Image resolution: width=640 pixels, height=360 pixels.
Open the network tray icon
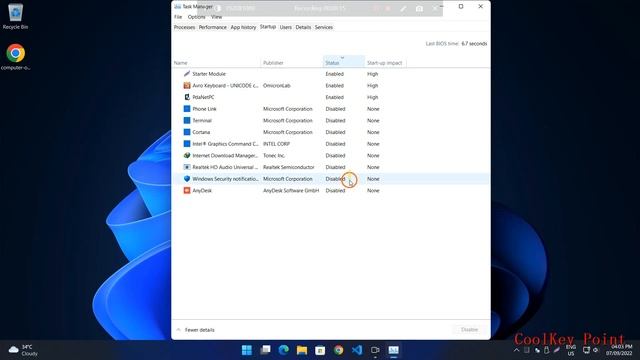(x=587, y=350)
